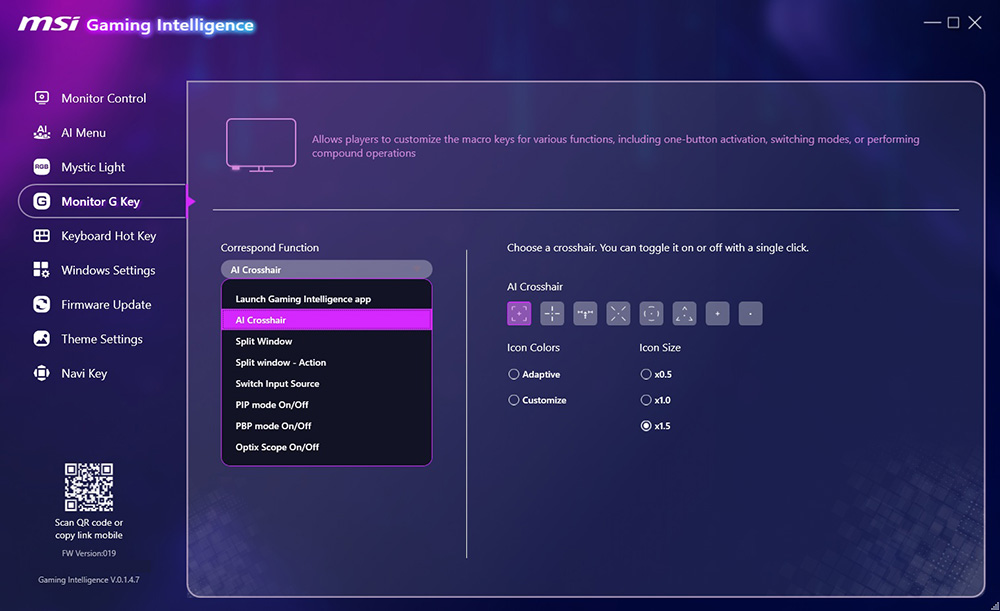
Task: Choose the T-shaped crosshair icon
Action: (x=585, y=313)
